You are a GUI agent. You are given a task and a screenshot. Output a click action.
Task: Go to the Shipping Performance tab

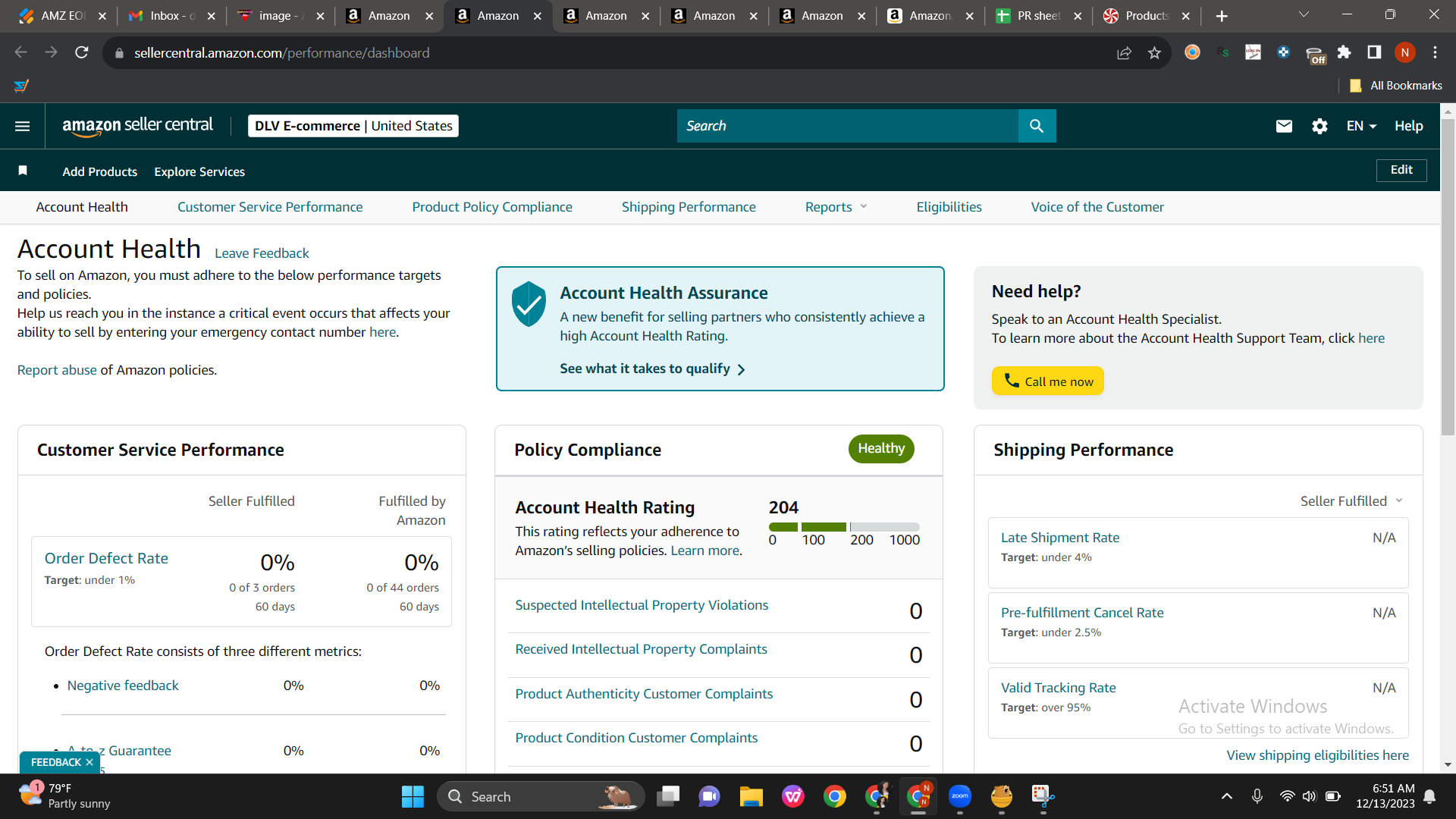pyautogui.click(x=689, y=207)
